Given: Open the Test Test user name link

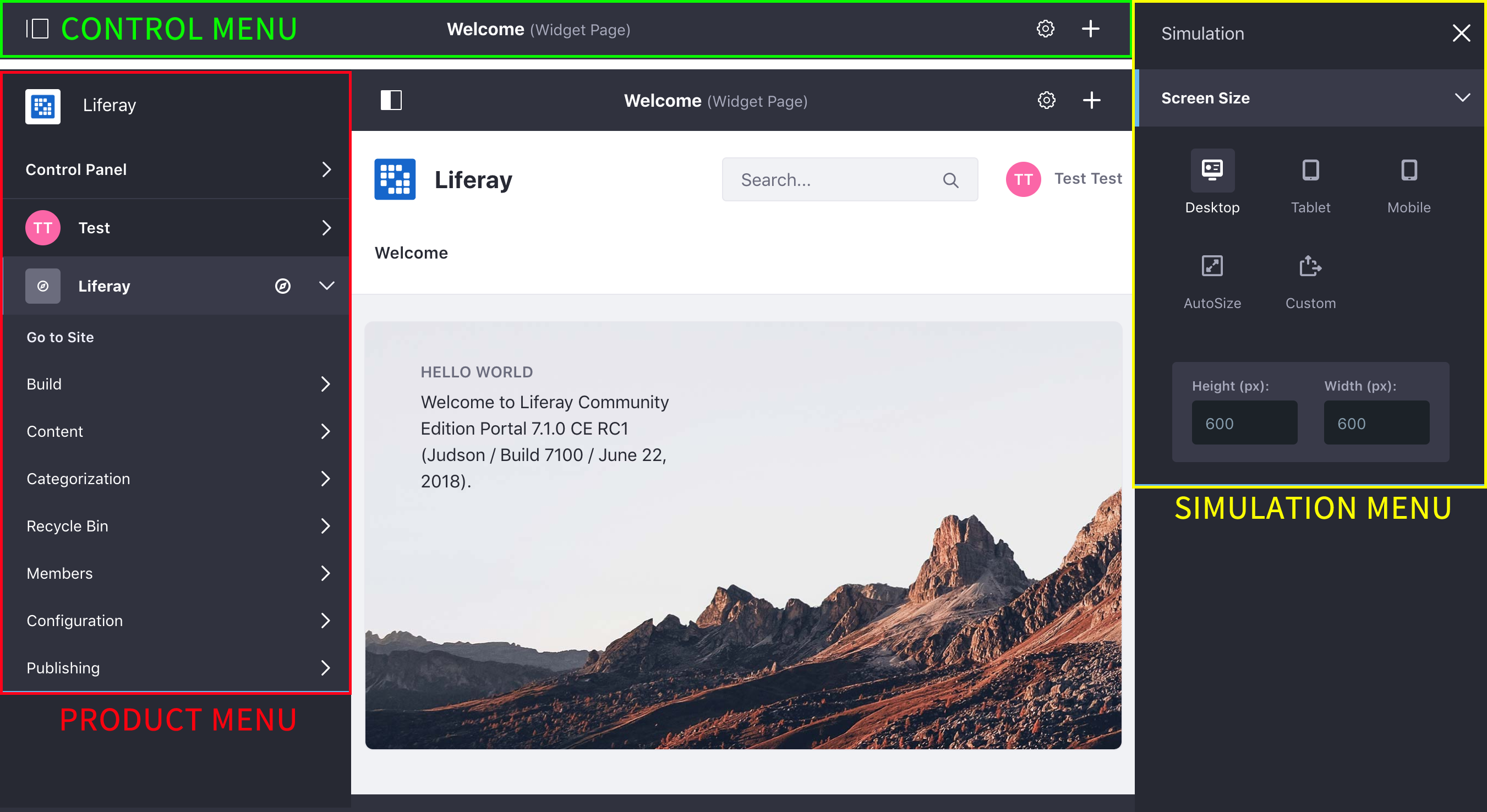Looking at the screenshot, I should (1088, 179).
